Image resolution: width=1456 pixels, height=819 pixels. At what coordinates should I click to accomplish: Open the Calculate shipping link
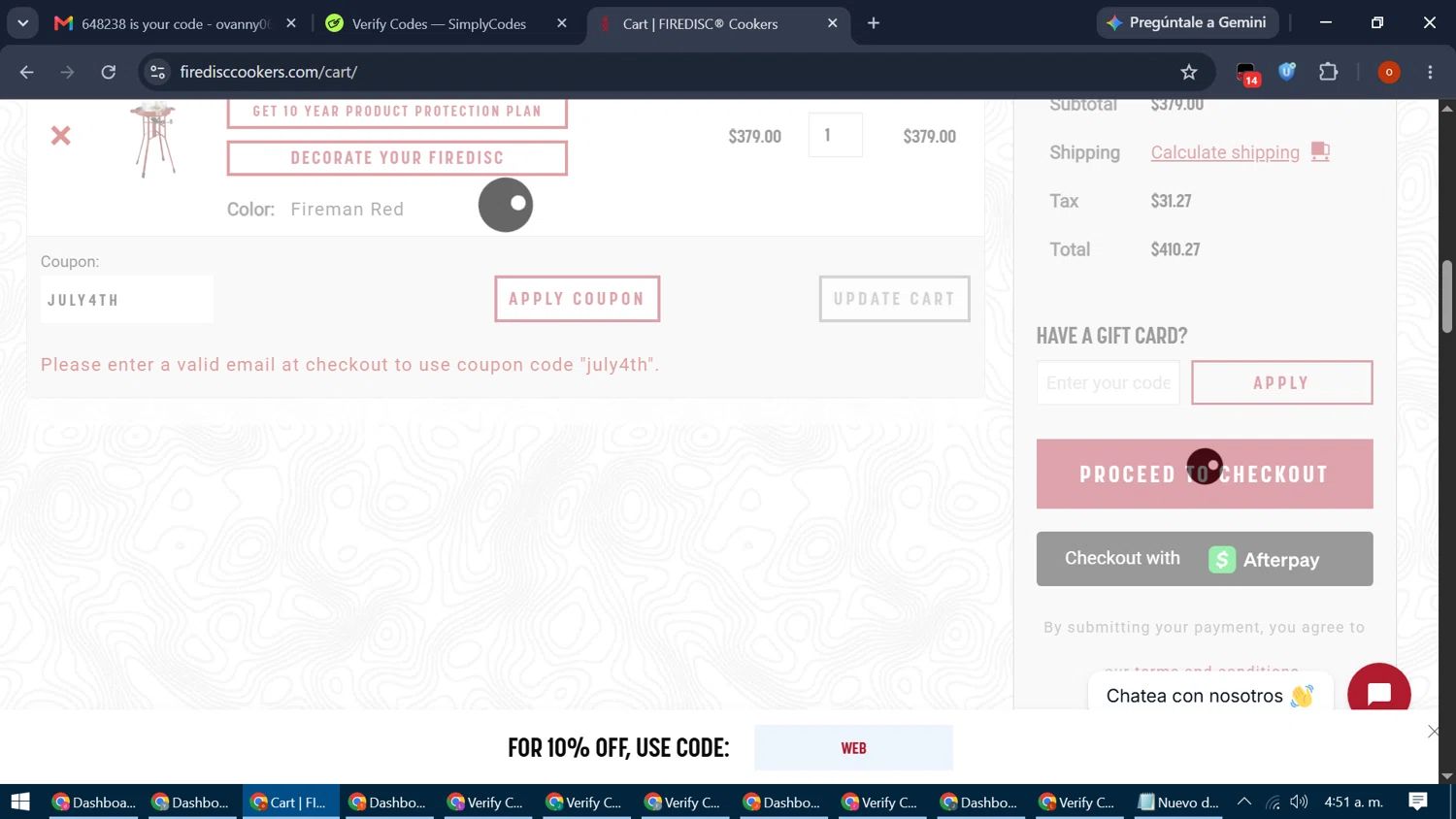coord(1225,152)
